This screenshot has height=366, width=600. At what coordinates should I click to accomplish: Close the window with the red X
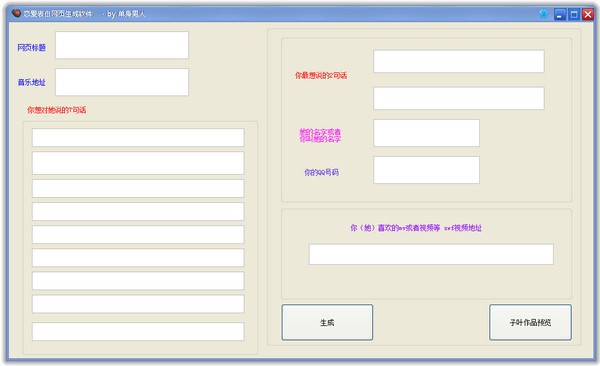[588, 15]
